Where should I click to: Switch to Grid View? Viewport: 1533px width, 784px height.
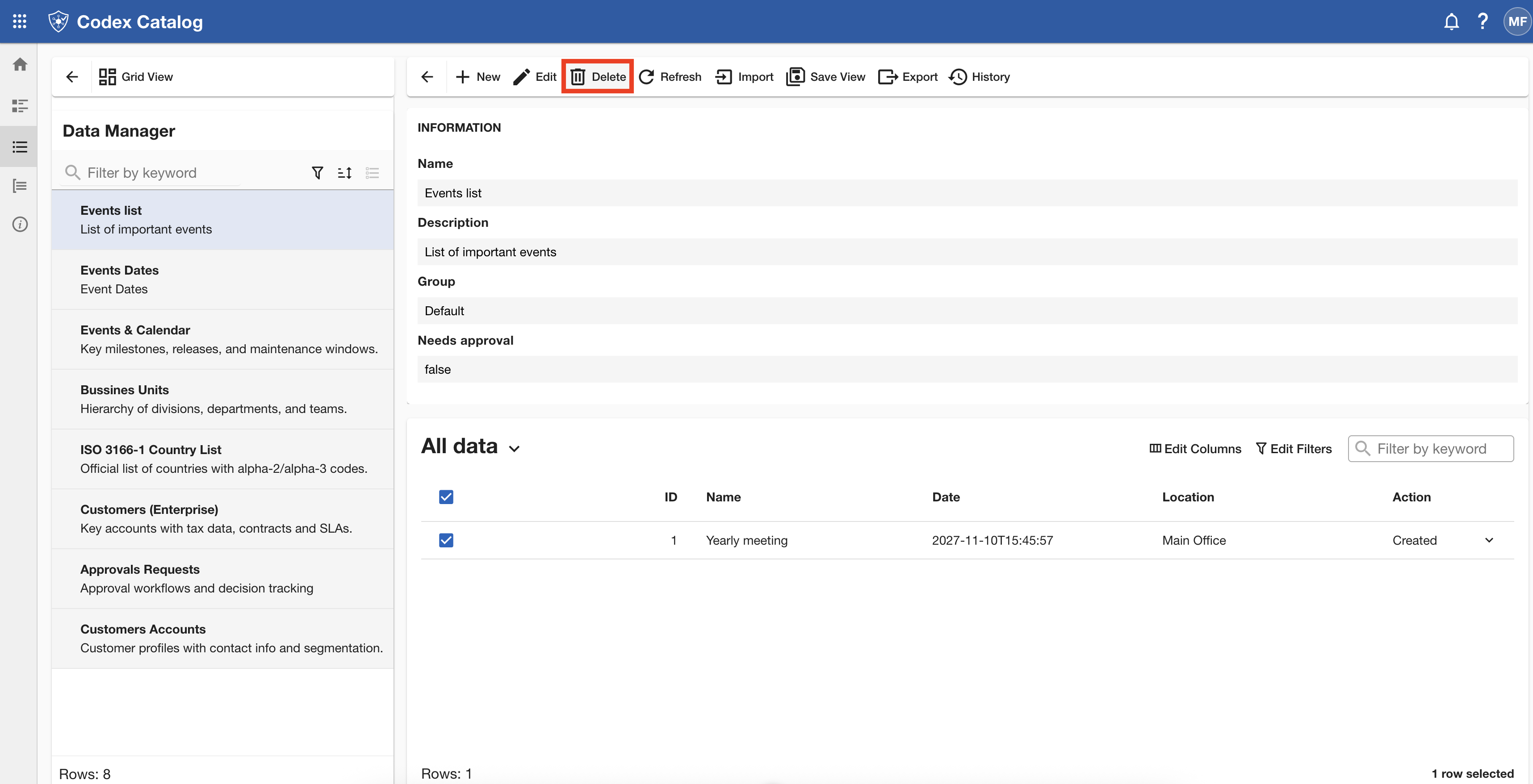click(136, 77)
